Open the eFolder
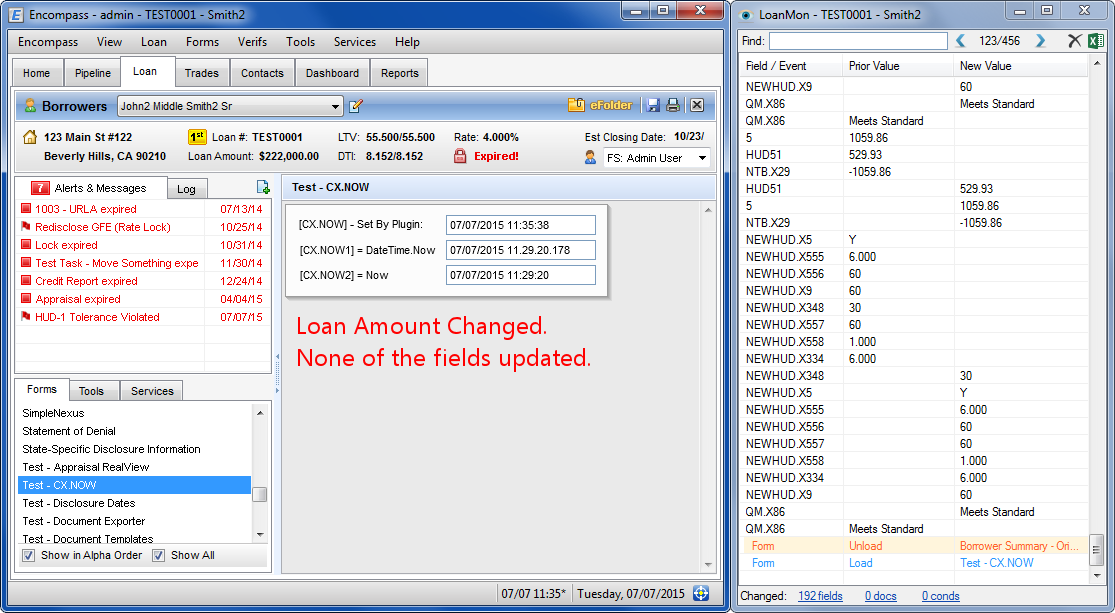This screenshot has width=1115, height=613. click(x=600, y=105)
